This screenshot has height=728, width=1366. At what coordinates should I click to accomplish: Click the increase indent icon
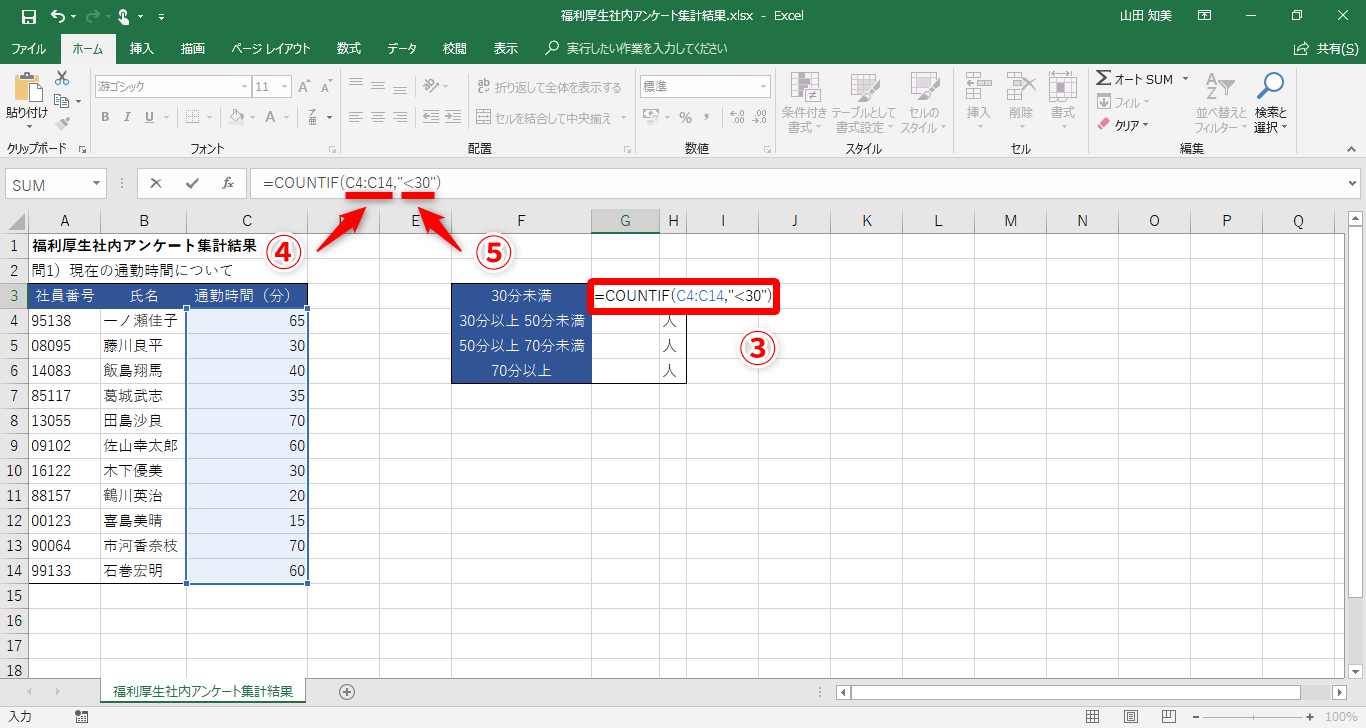click(454, 117)
